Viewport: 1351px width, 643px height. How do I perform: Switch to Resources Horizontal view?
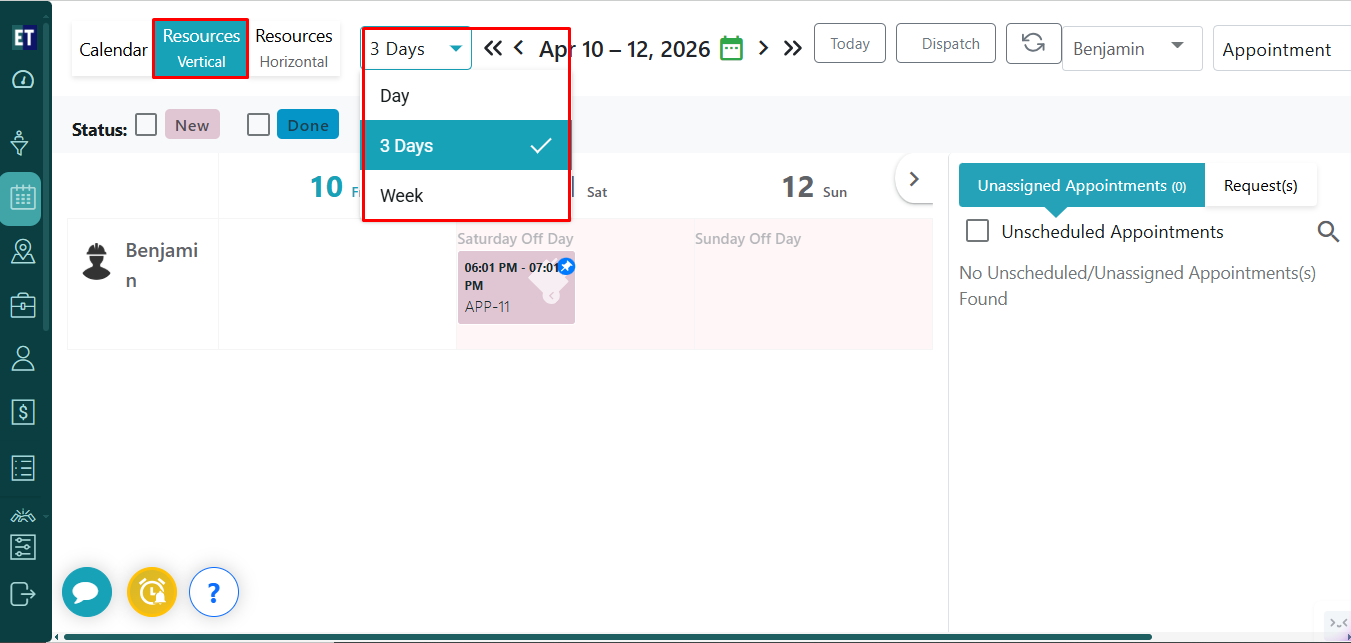(x=294, y=48)
